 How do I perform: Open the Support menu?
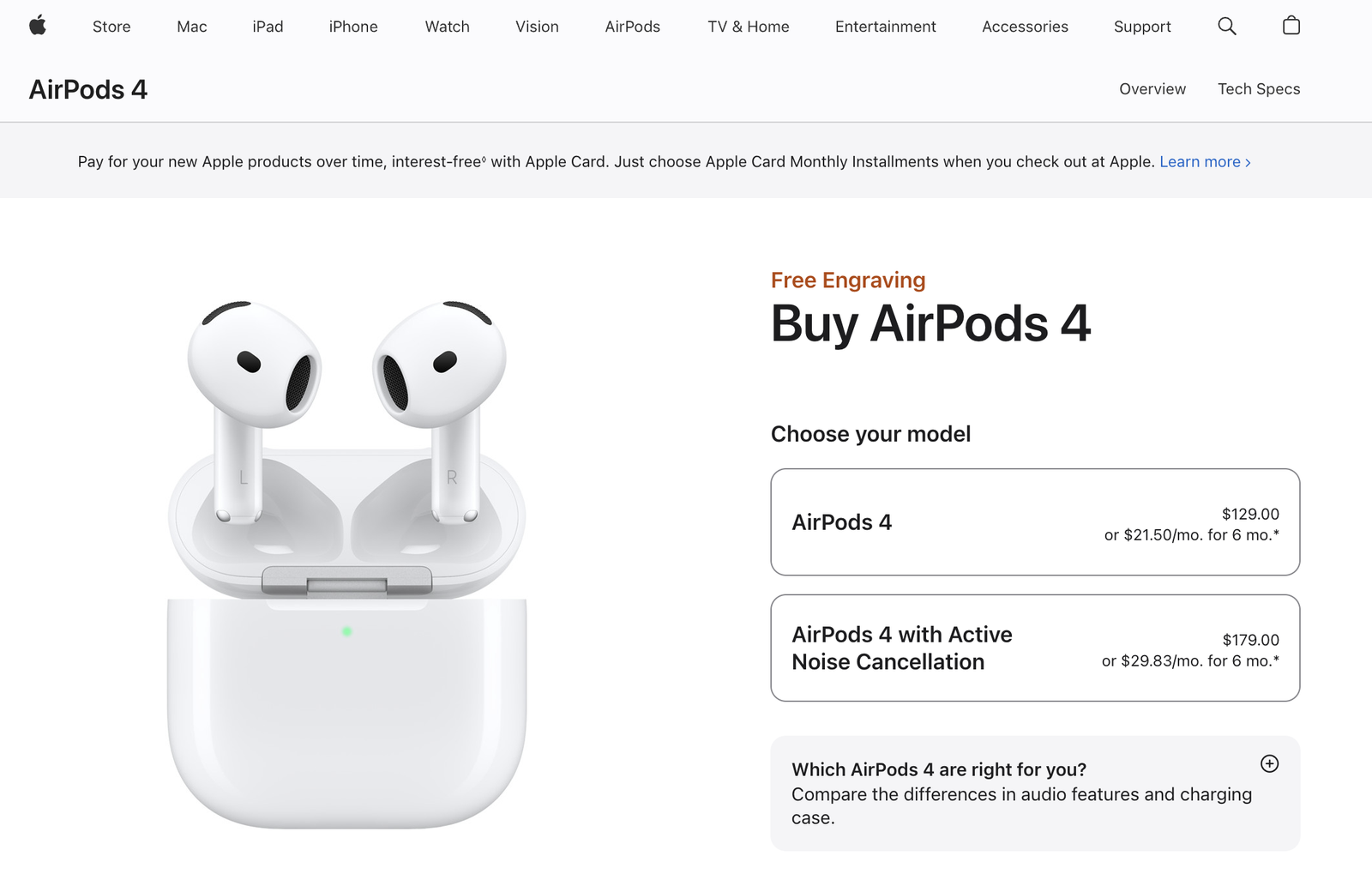1142,27
